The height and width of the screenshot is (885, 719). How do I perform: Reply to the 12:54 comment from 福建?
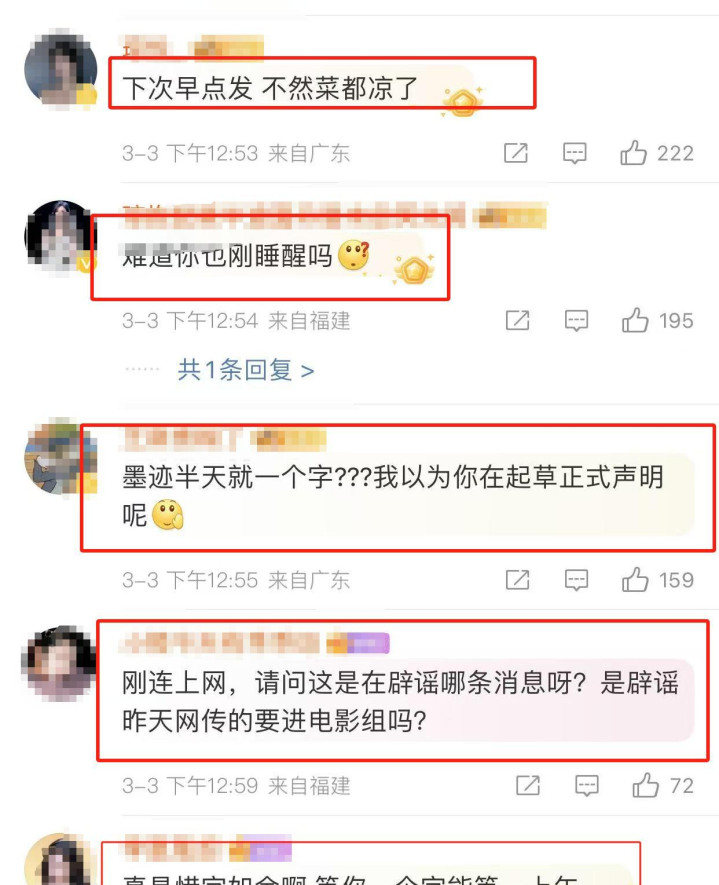(x=576, y=320)
